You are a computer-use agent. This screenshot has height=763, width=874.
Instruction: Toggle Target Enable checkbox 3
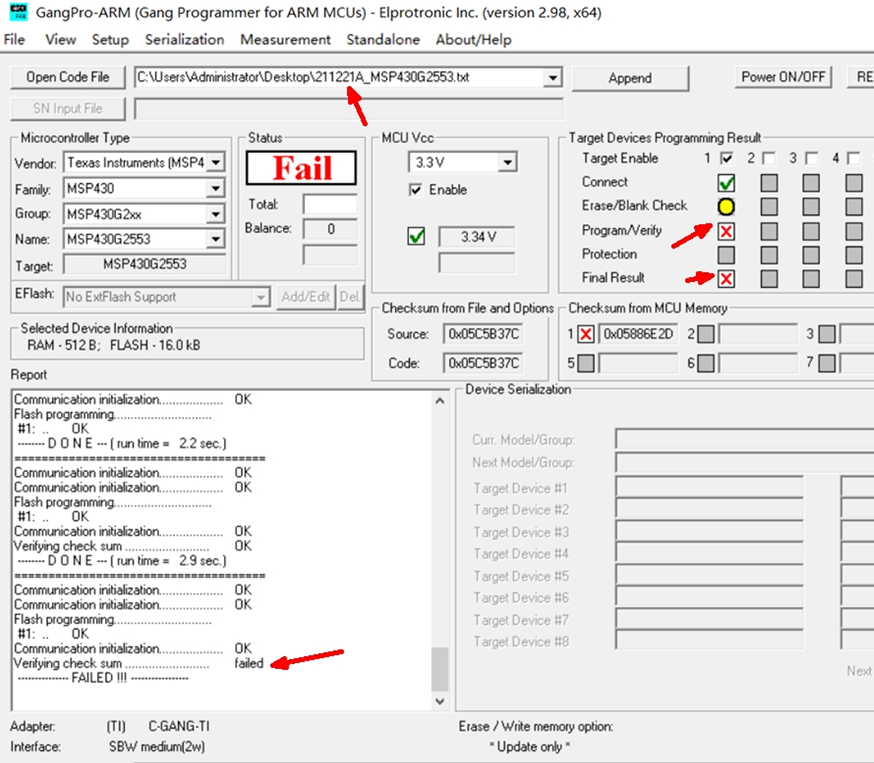tap(812, 158)
